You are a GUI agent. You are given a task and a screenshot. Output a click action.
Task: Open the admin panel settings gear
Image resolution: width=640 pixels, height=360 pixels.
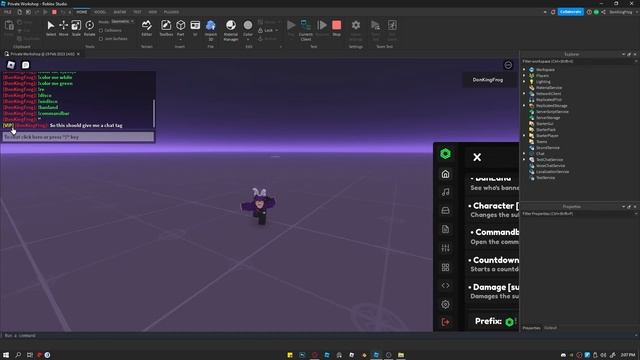(445, 304)
